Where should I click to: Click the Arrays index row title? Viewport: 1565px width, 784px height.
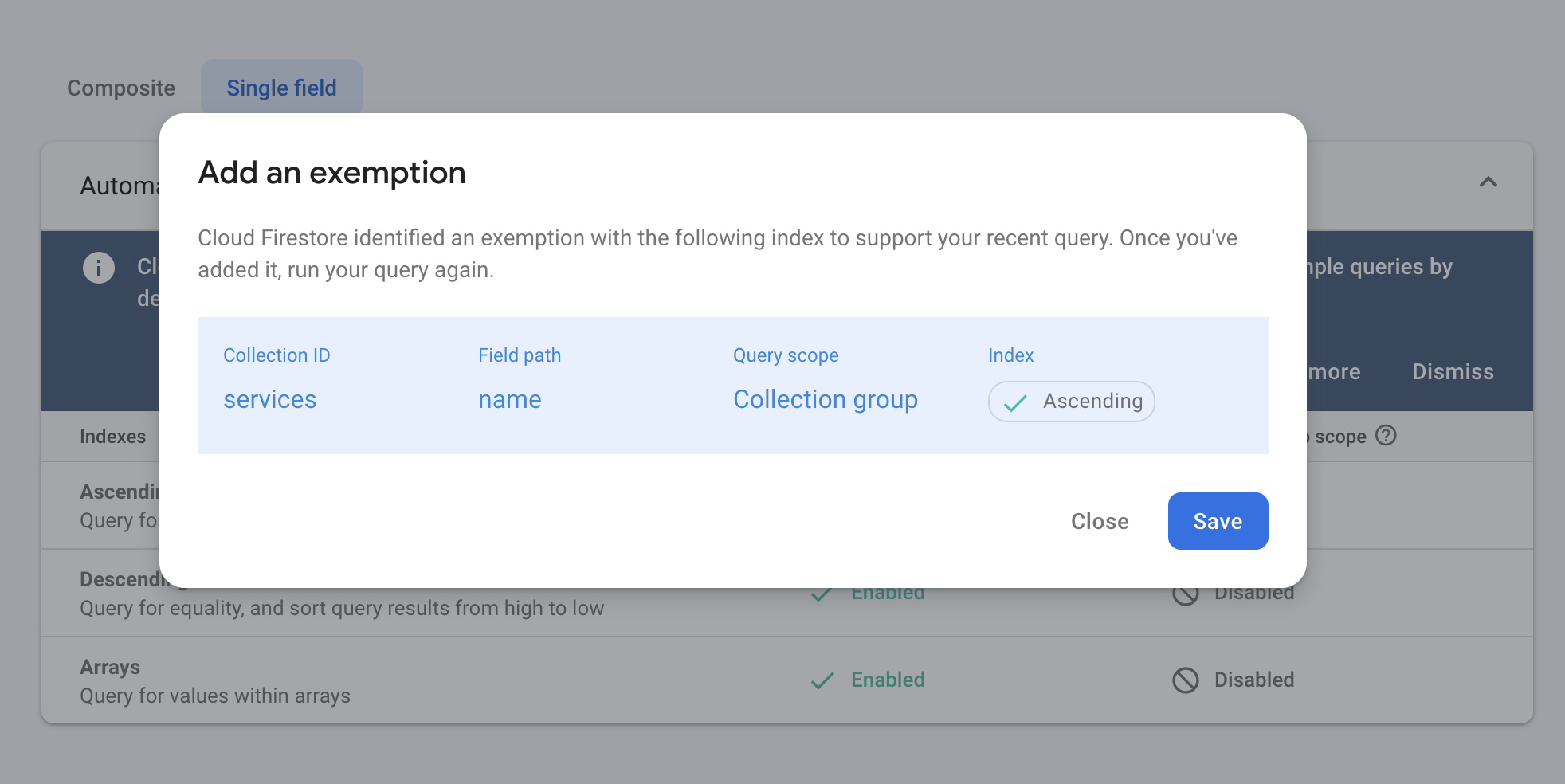(110, 667)
